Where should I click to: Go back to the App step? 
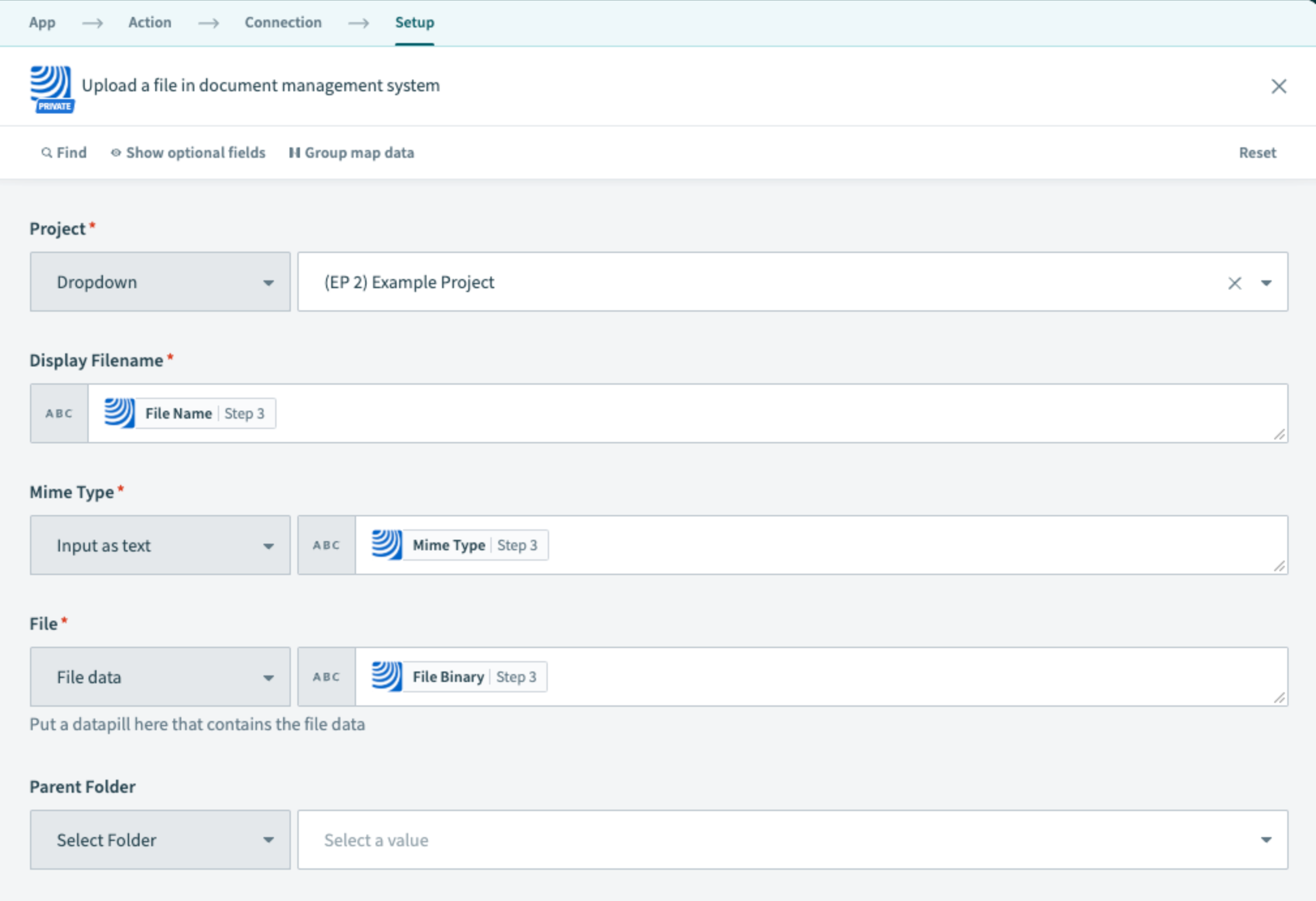pyautogui.click(x=42, y=23)
